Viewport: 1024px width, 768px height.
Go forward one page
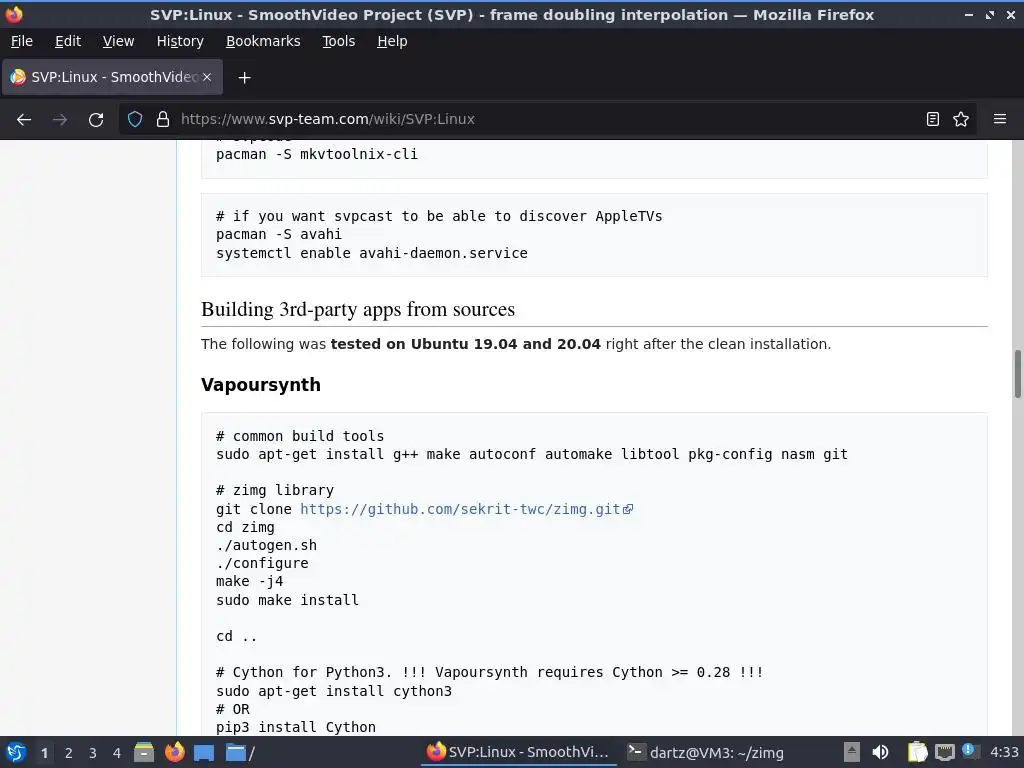click(x=60, y=120)
